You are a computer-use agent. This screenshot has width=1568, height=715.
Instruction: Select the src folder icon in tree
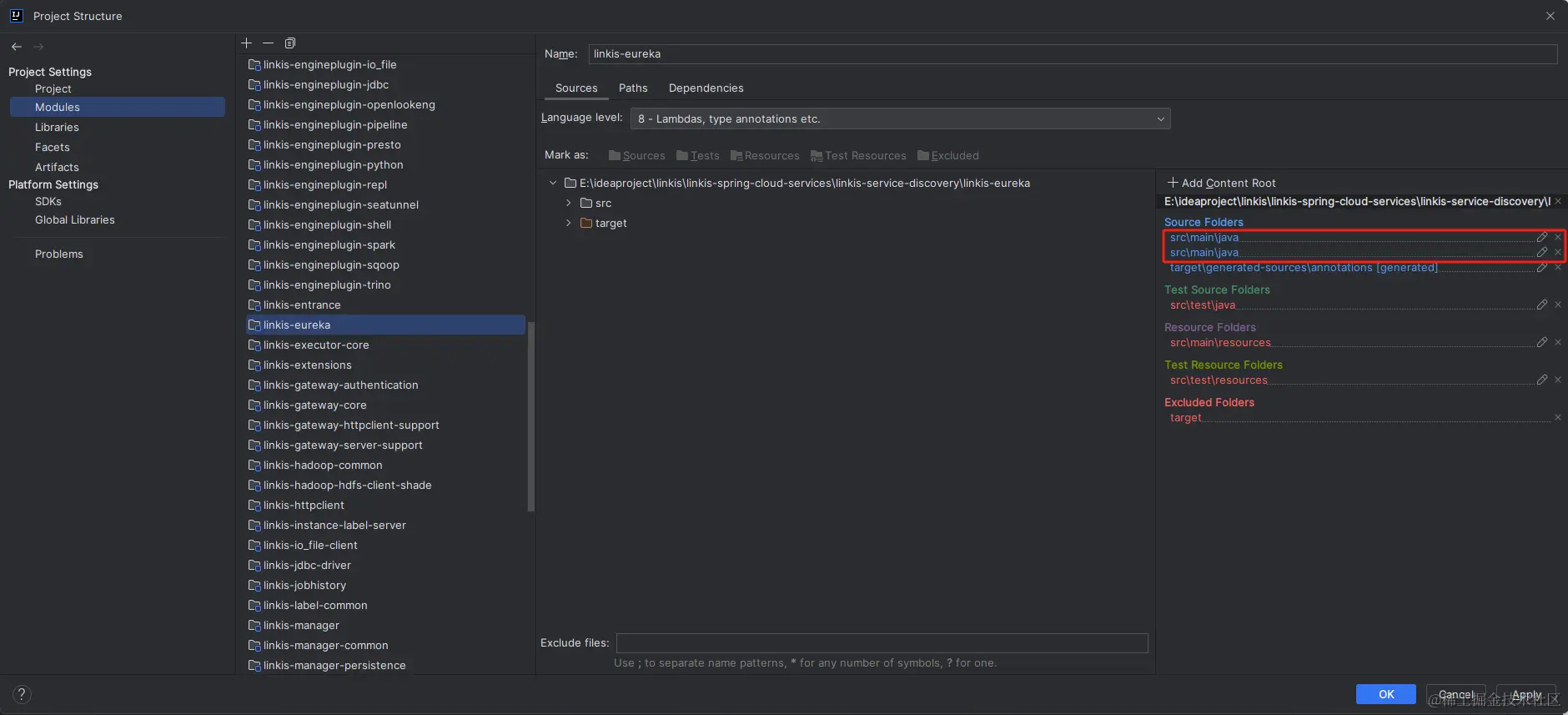point(586,203)
